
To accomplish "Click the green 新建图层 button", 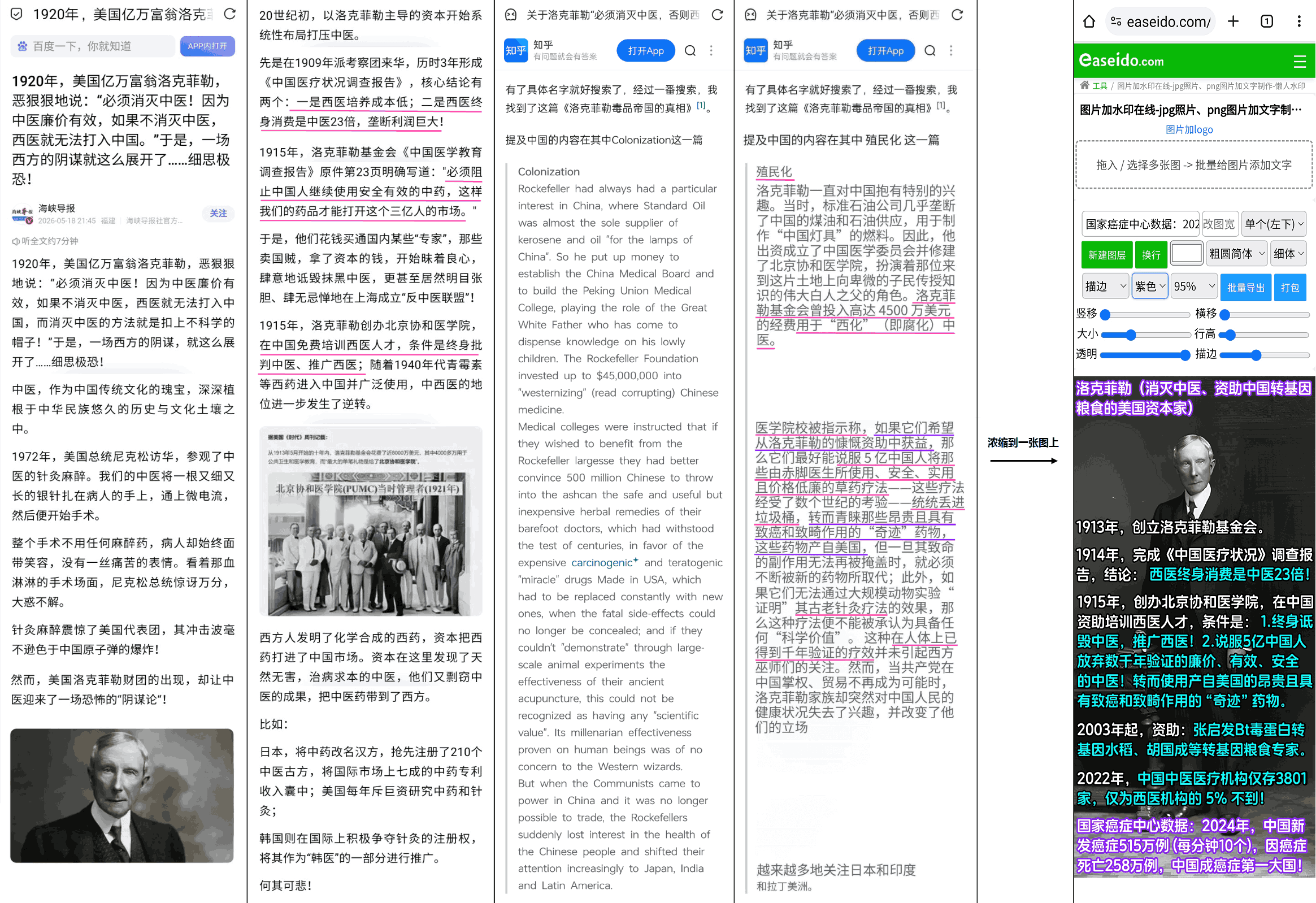I will (1106, 254).
